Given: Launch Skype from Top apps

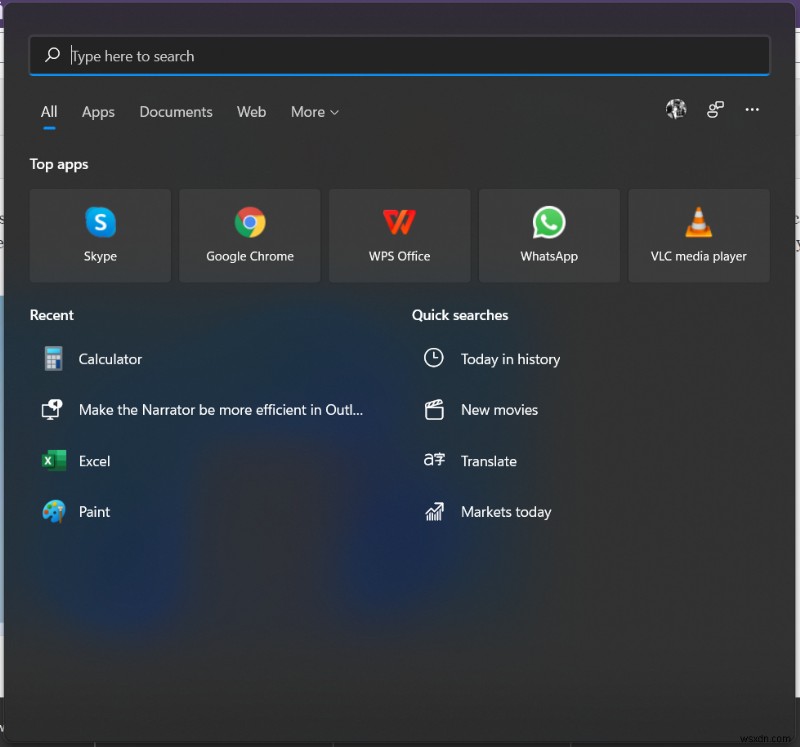Looking at the screenshot, I should (100, 235).
